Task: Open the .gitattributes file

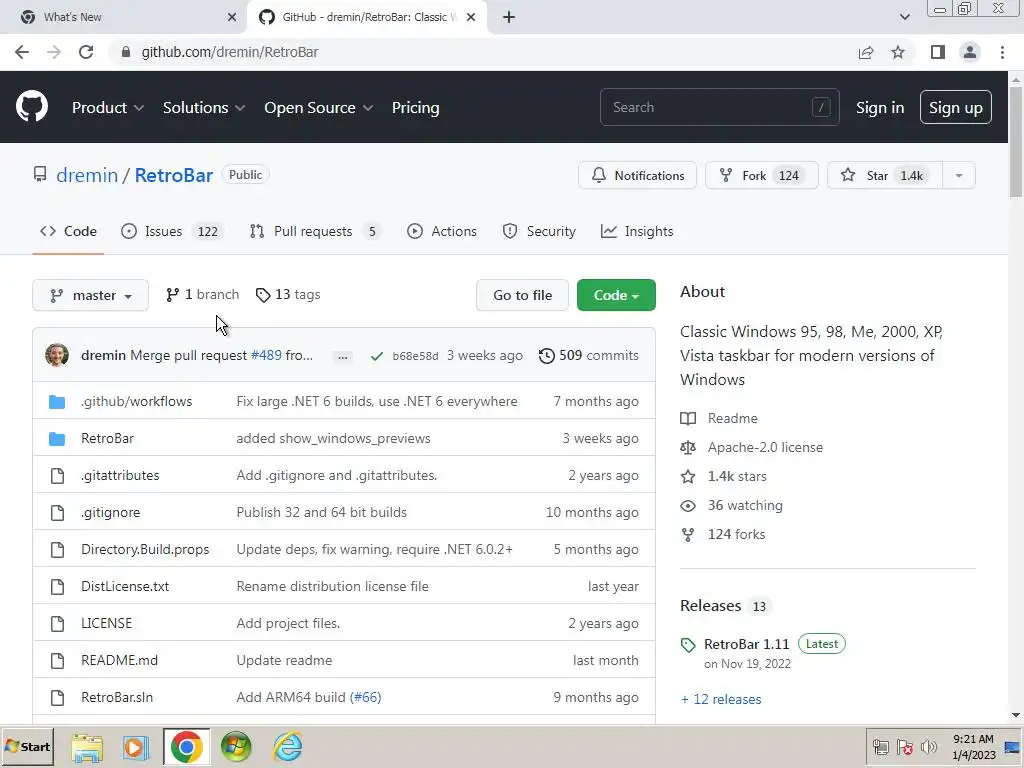Action: [120, 475]
